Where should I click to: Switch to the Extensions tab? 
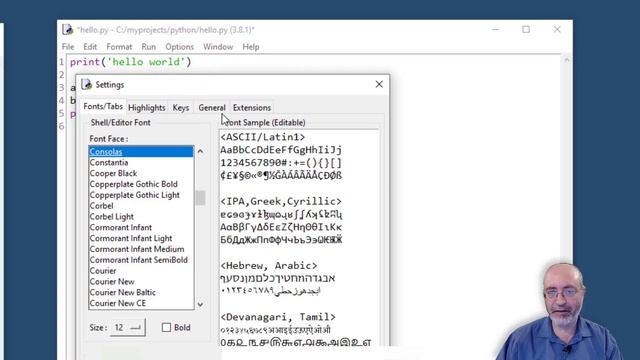[252, 108]
